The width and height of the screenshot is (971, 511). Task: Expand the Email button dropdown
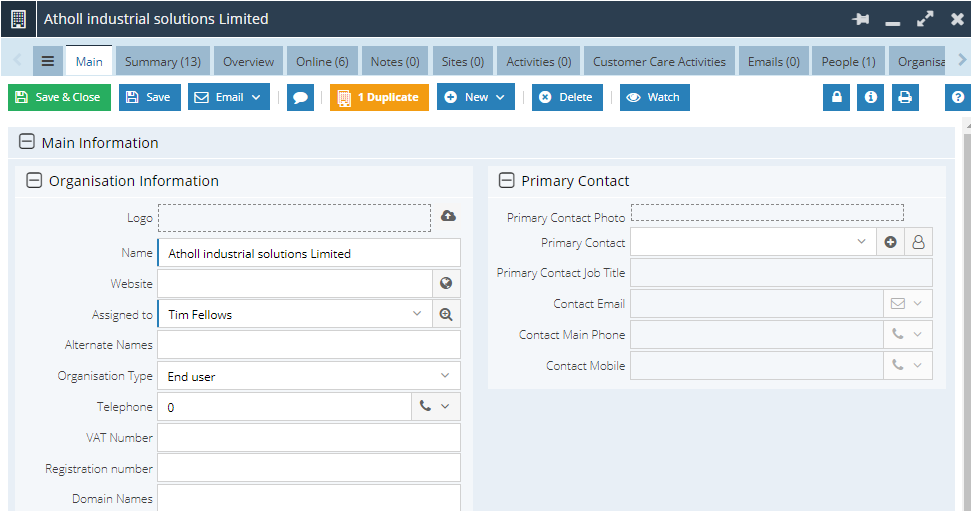click(256, 98)
